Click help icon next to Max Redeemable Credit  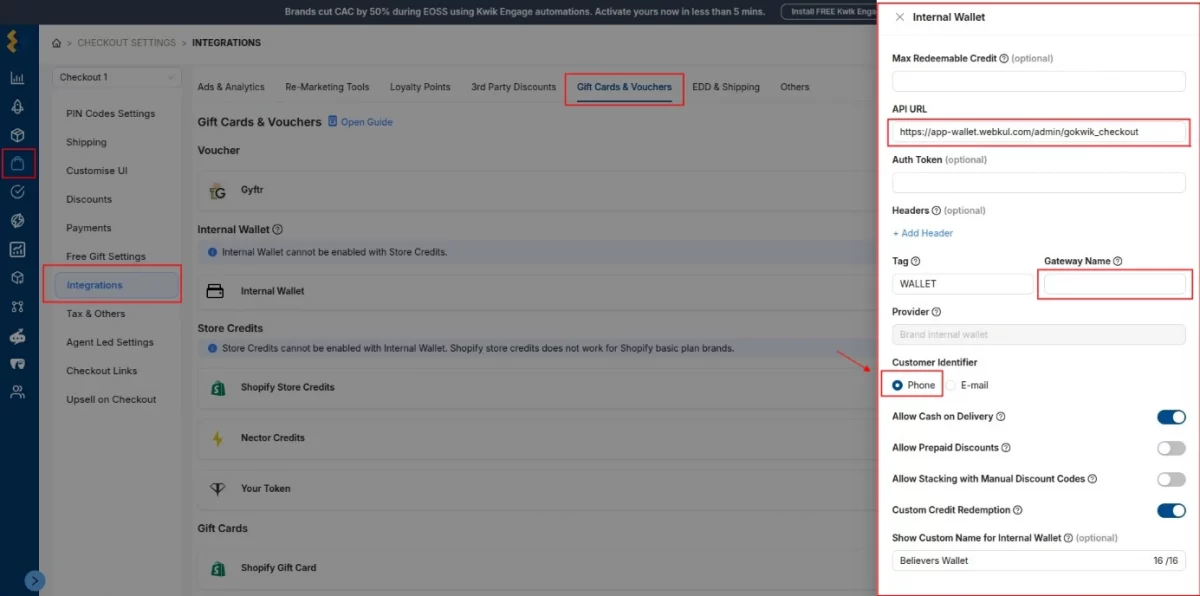(x=1004, y=59)
